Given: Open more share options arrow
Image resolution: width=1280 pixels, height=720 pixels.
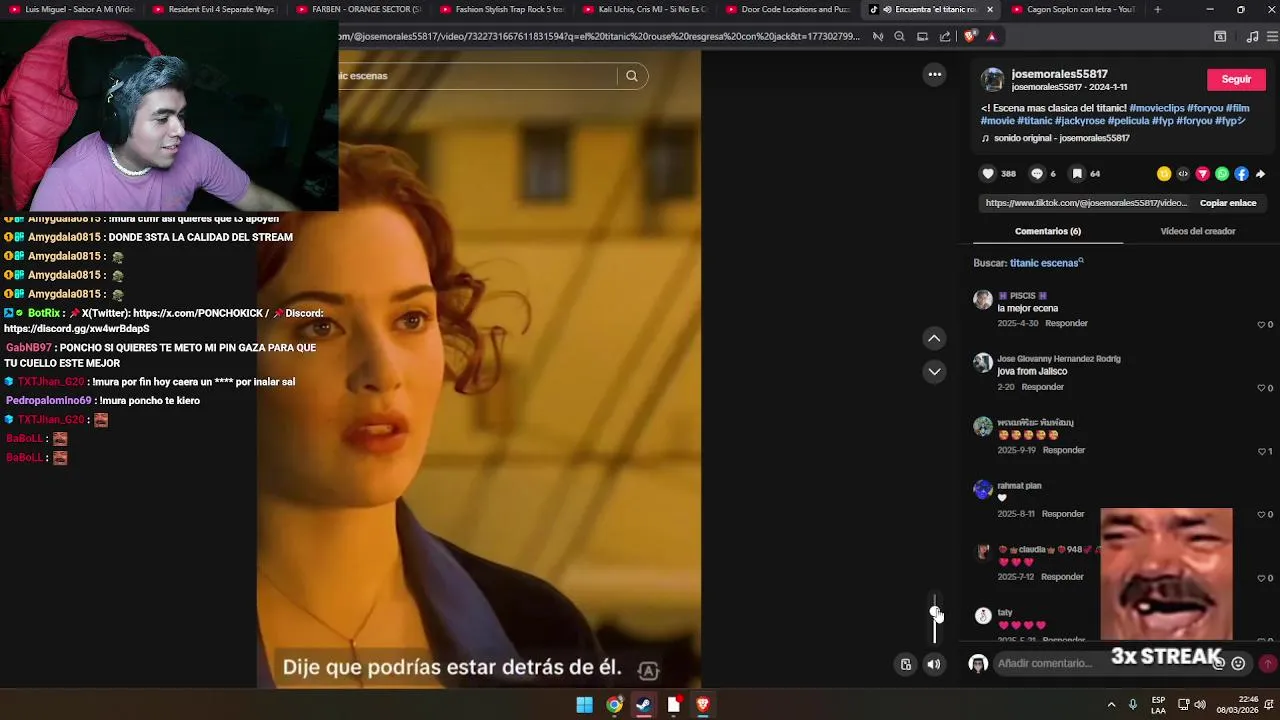Looking at the screenshot, I should click(1260, 174).
